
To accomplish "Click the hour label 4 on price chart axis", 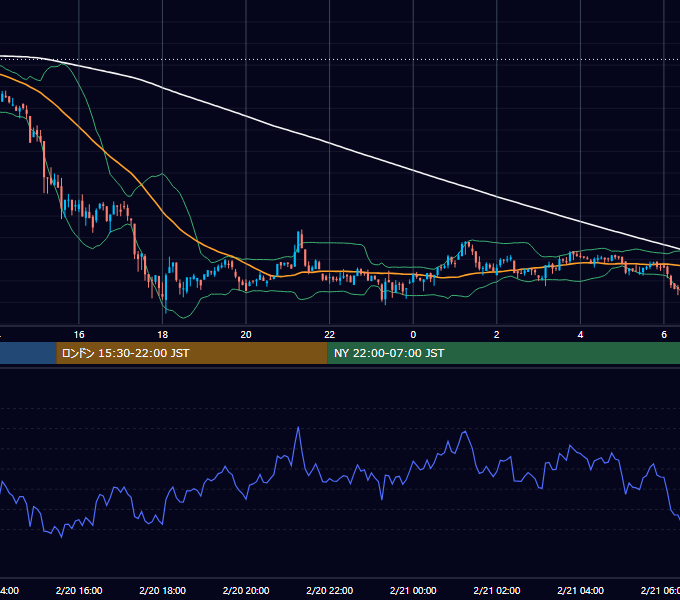I will 580,335.
